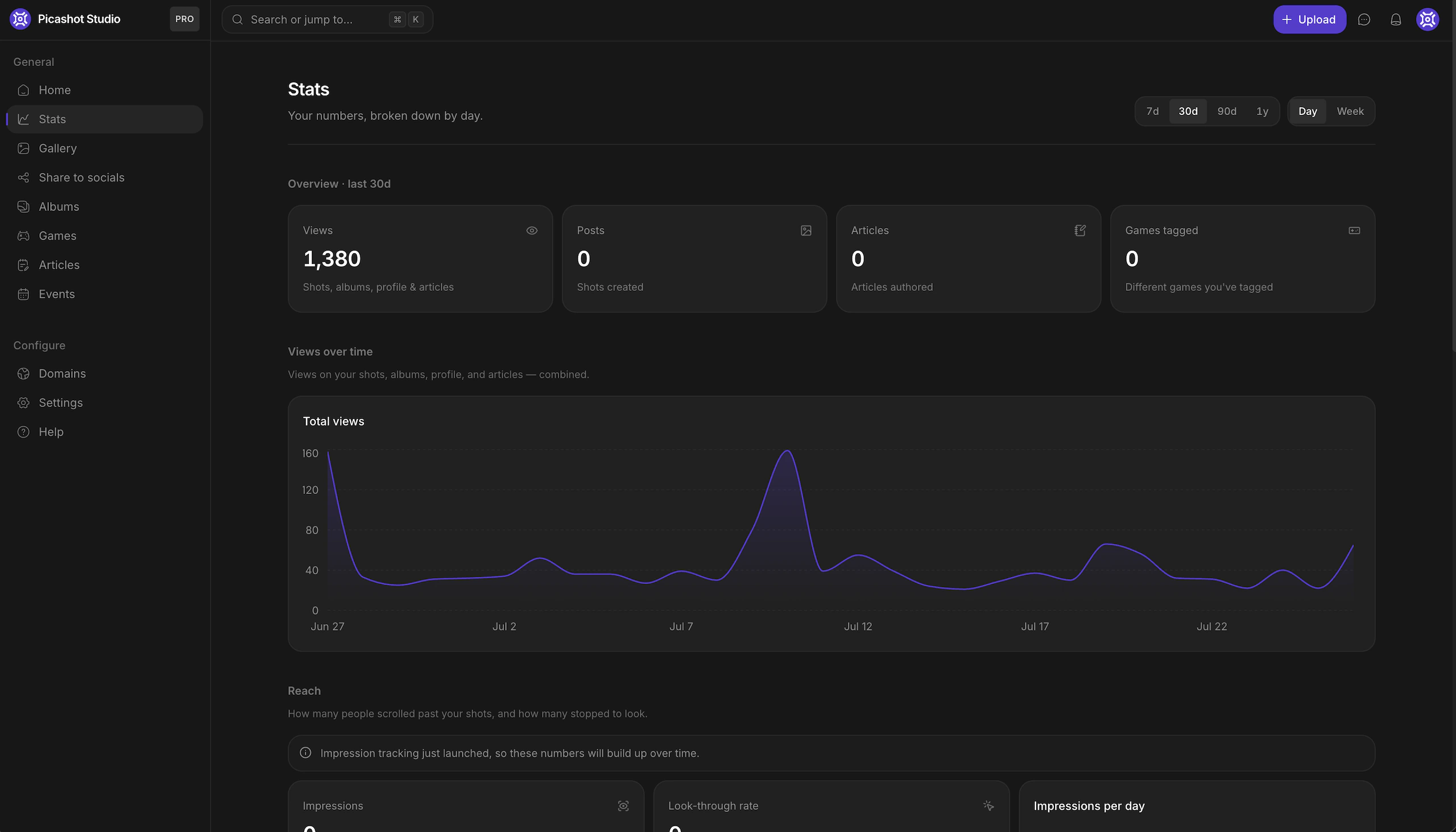Click the plus icon on Upload button

point(1287,20)
